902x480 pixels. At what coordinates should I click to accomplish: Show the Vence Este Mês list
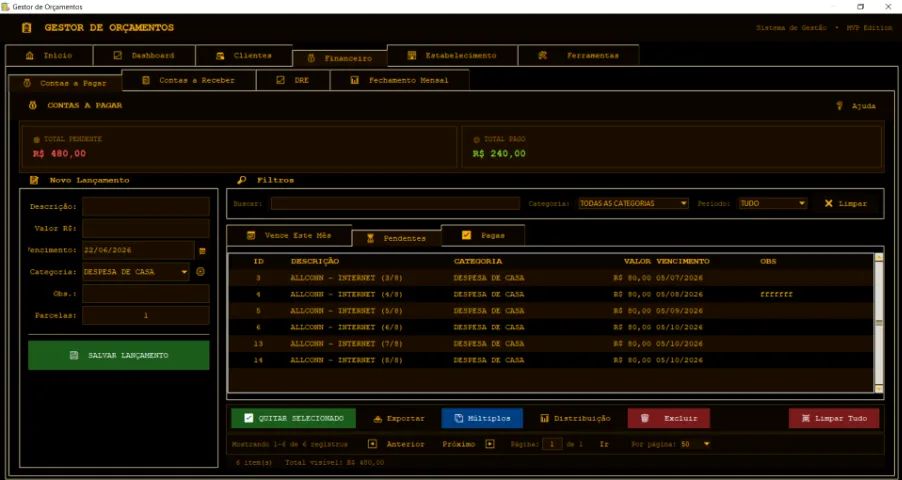pos(289,235)
